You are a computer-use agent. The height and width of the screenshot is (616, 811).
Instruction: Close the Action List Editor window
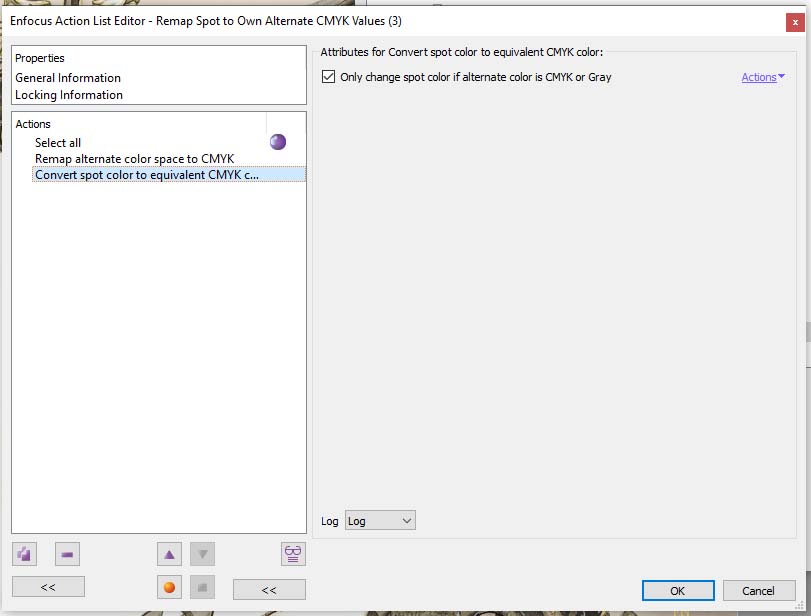[x=795, y=22]
